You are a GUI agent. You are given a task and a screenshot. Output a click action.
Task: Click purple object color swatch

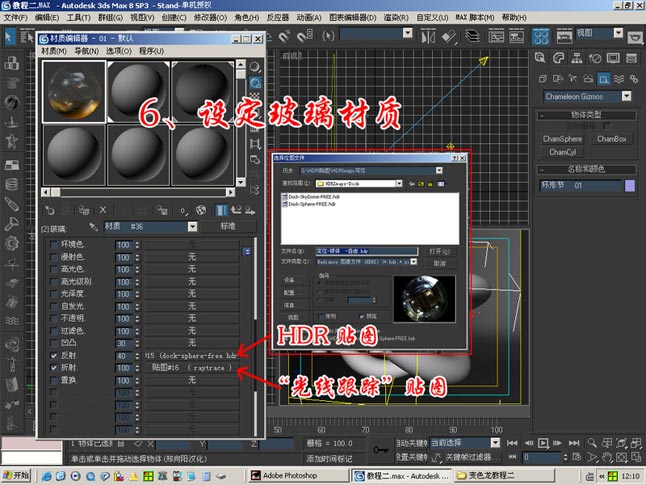[630, 186]
